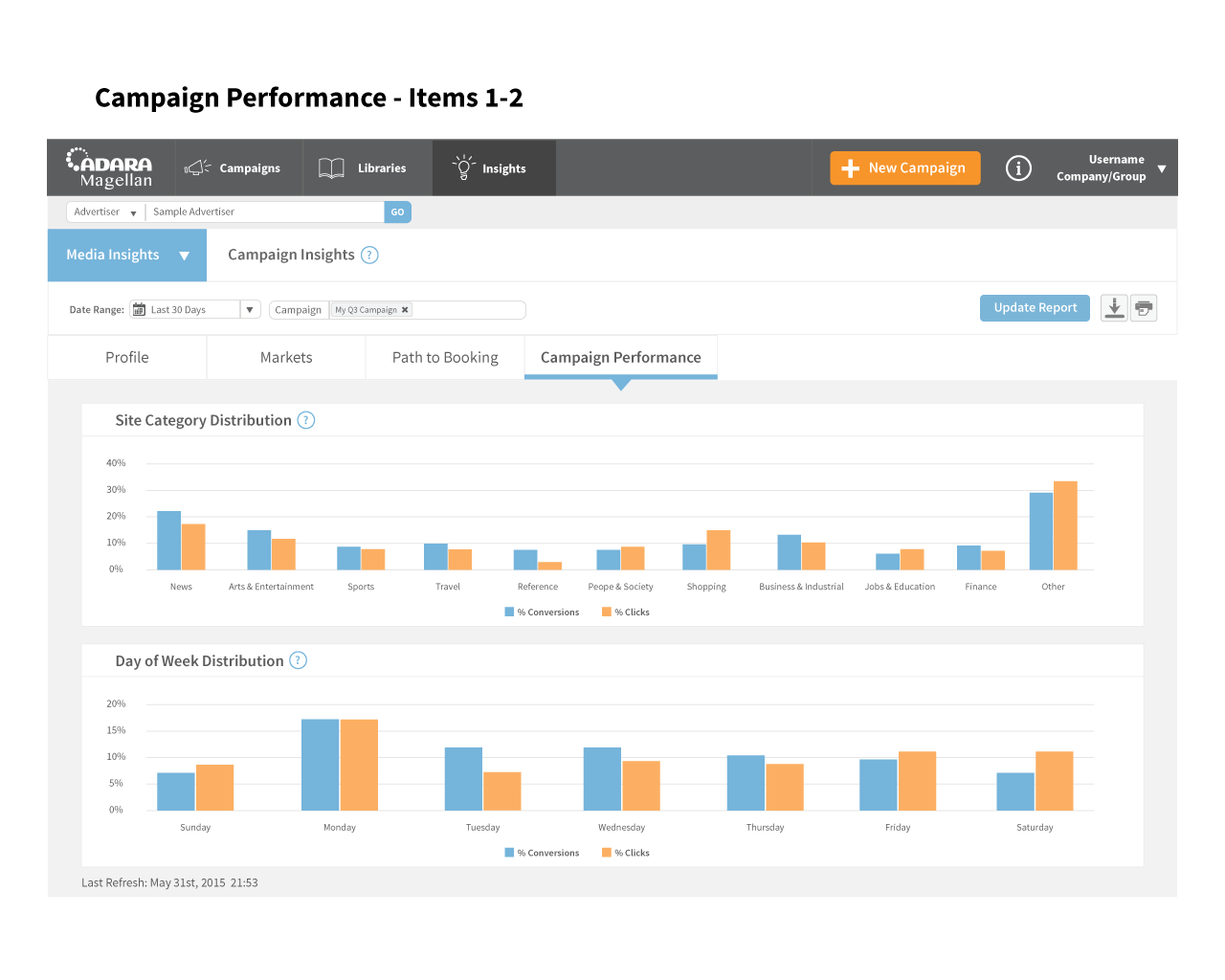Viewport: 1225px width, 980px height.
Task: Select the Markets tab
Action: coord(286,357)
